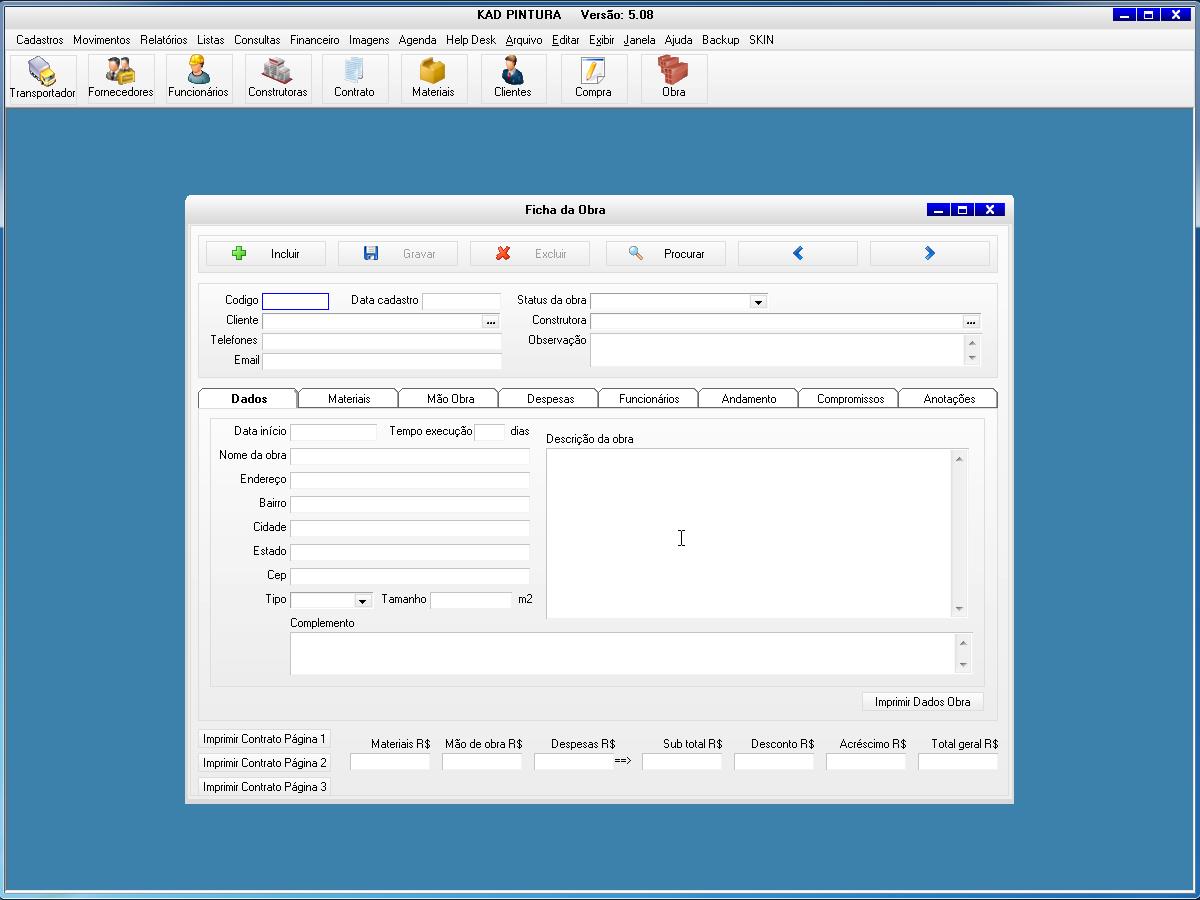Expand the Status da obra dropdown
Screen dimensions: 1200x900
(758, 302)
